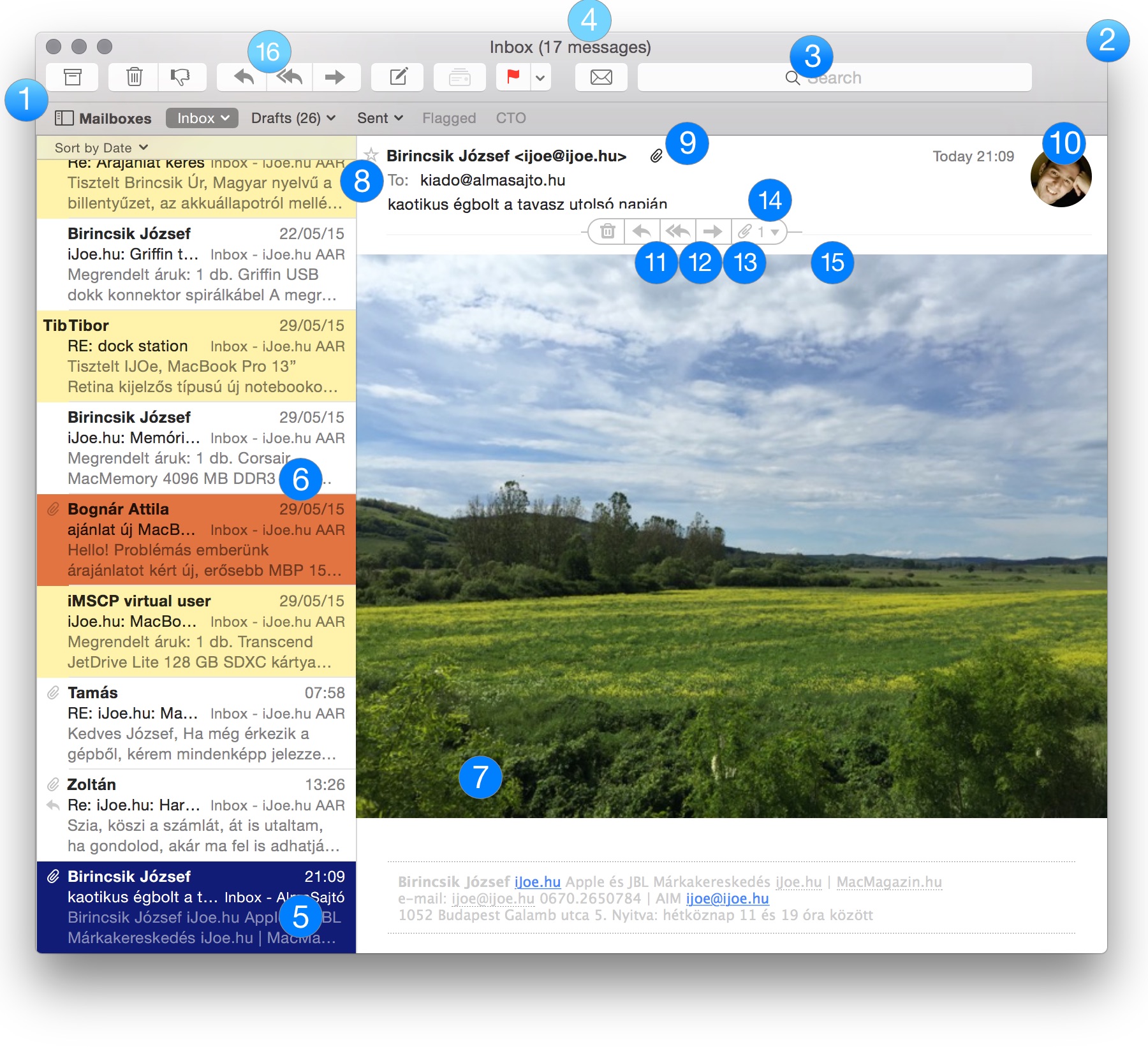Open the Sort by Date menu
The height and width of the screenshot is (1047, 1148).
pos(101,148)
